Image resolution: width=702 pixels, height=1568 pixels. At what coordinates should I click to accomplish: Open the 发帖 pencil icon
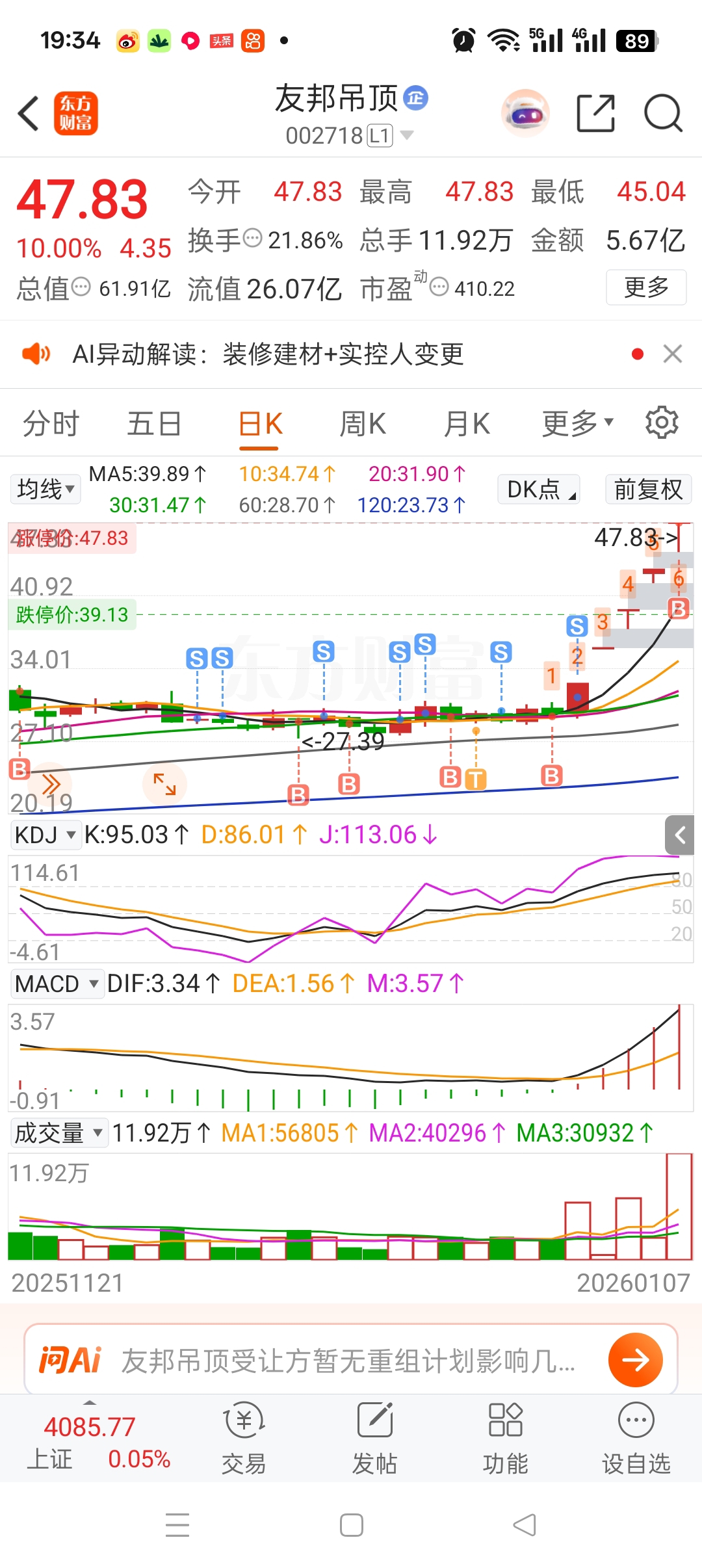click(375, 1420)
